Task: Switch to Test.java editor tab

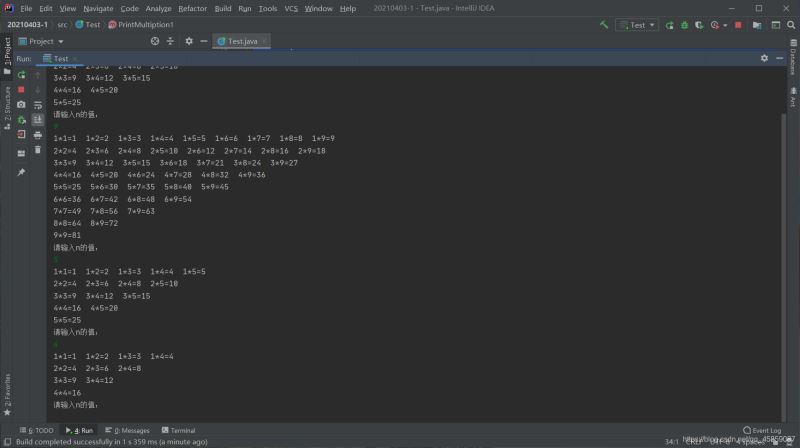Action: click(242, 41)
